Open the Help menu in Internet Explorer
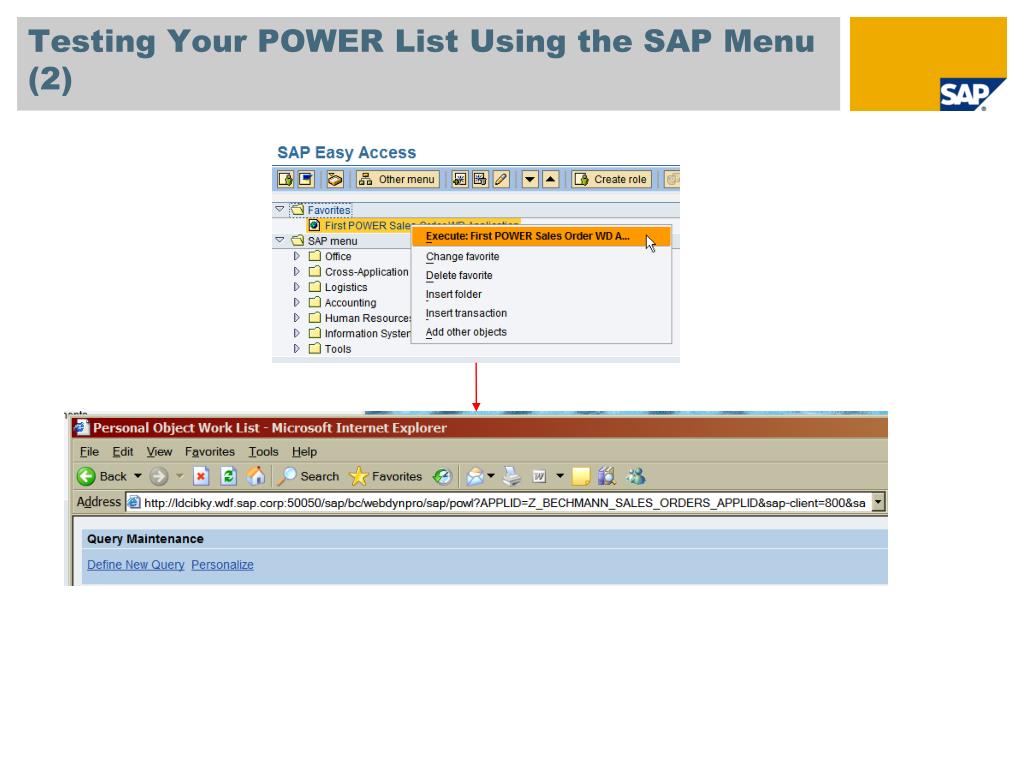Screen dimensions: 1024x768 pos(304,451)
